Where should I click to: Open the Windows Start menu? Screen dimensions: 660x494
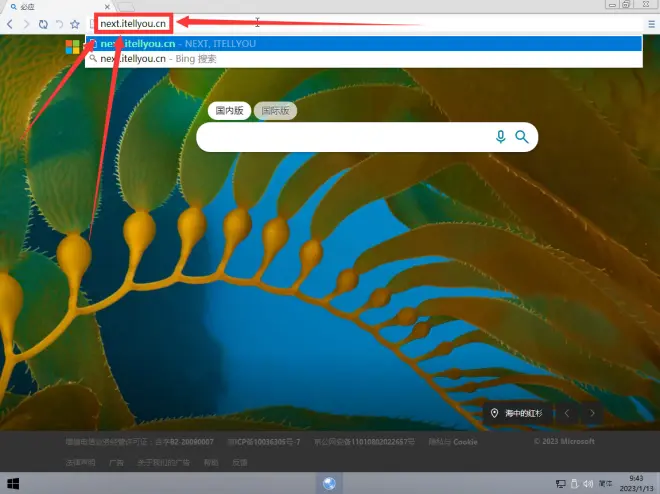(14, 484)
